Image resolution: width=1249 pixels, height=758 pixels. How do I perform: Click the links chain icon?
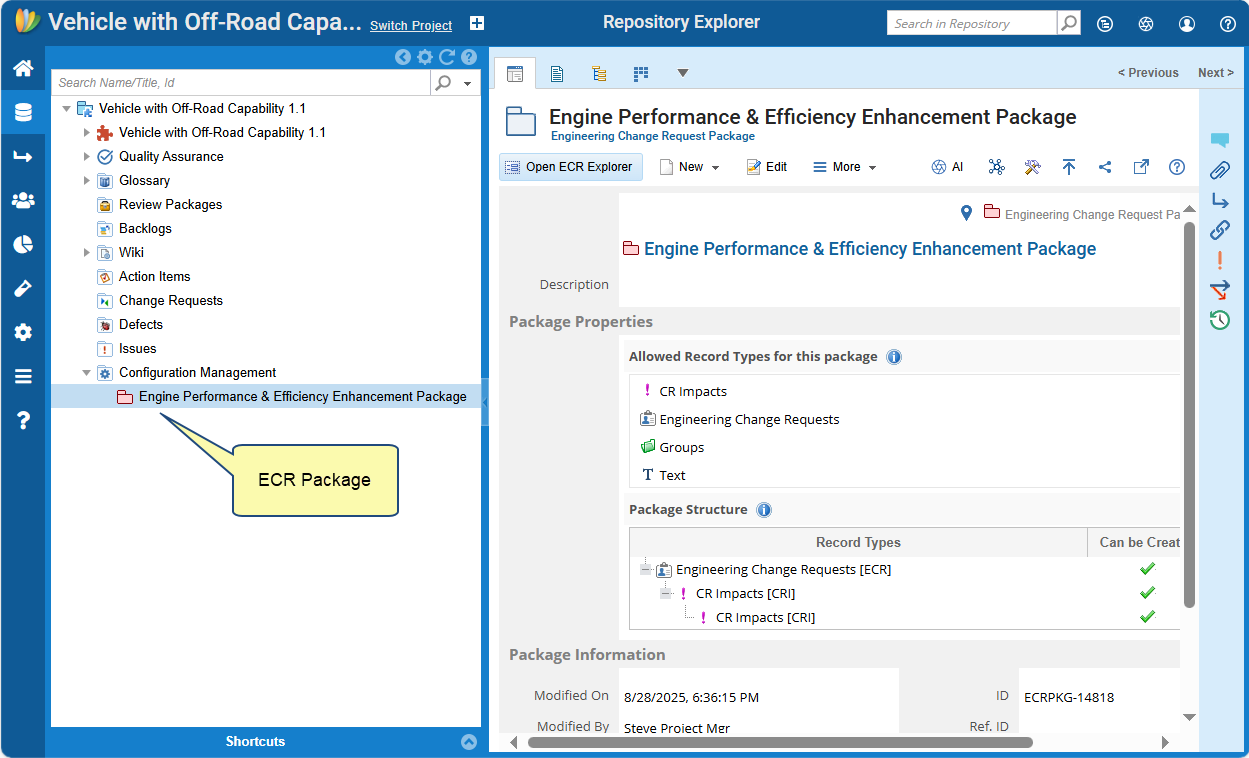point(1219,231)
